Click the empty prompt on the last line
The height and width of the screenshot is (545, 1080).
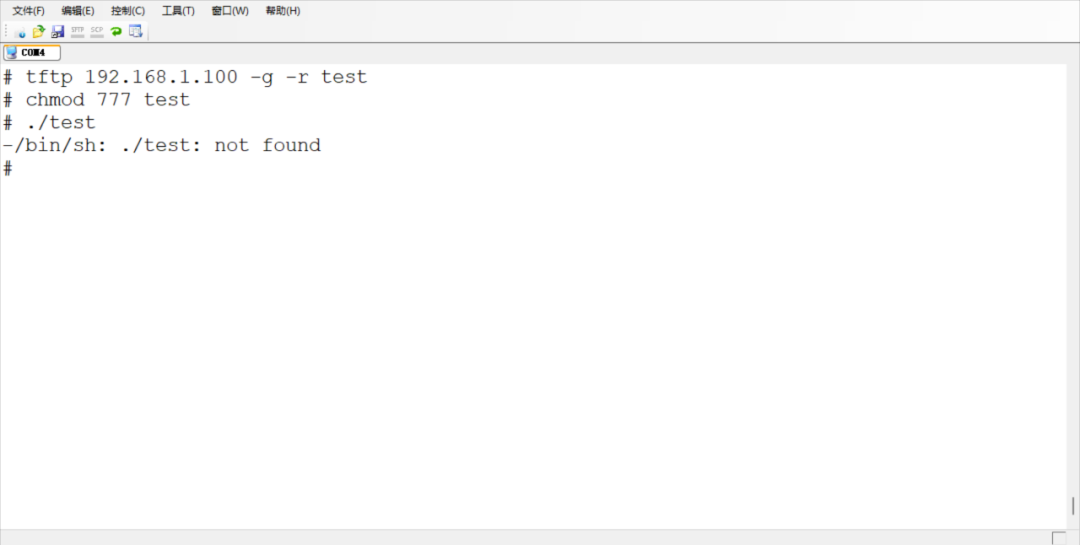[x=8, y=168]
